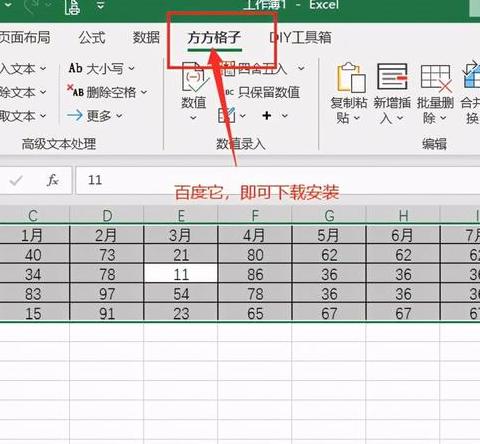Click cell with value 91
The width and height of the screenshot is (480, 444).
click(x=107, y=312)
